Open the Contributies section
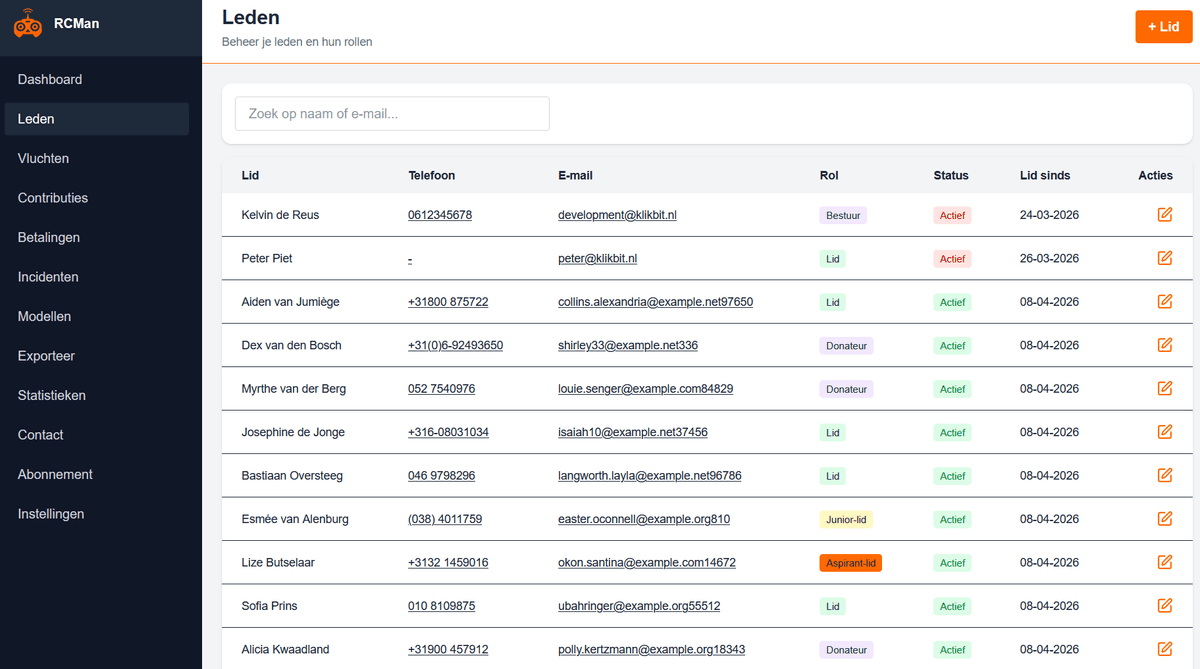Viewport: 1200px width, 669px height. [52, 197]
